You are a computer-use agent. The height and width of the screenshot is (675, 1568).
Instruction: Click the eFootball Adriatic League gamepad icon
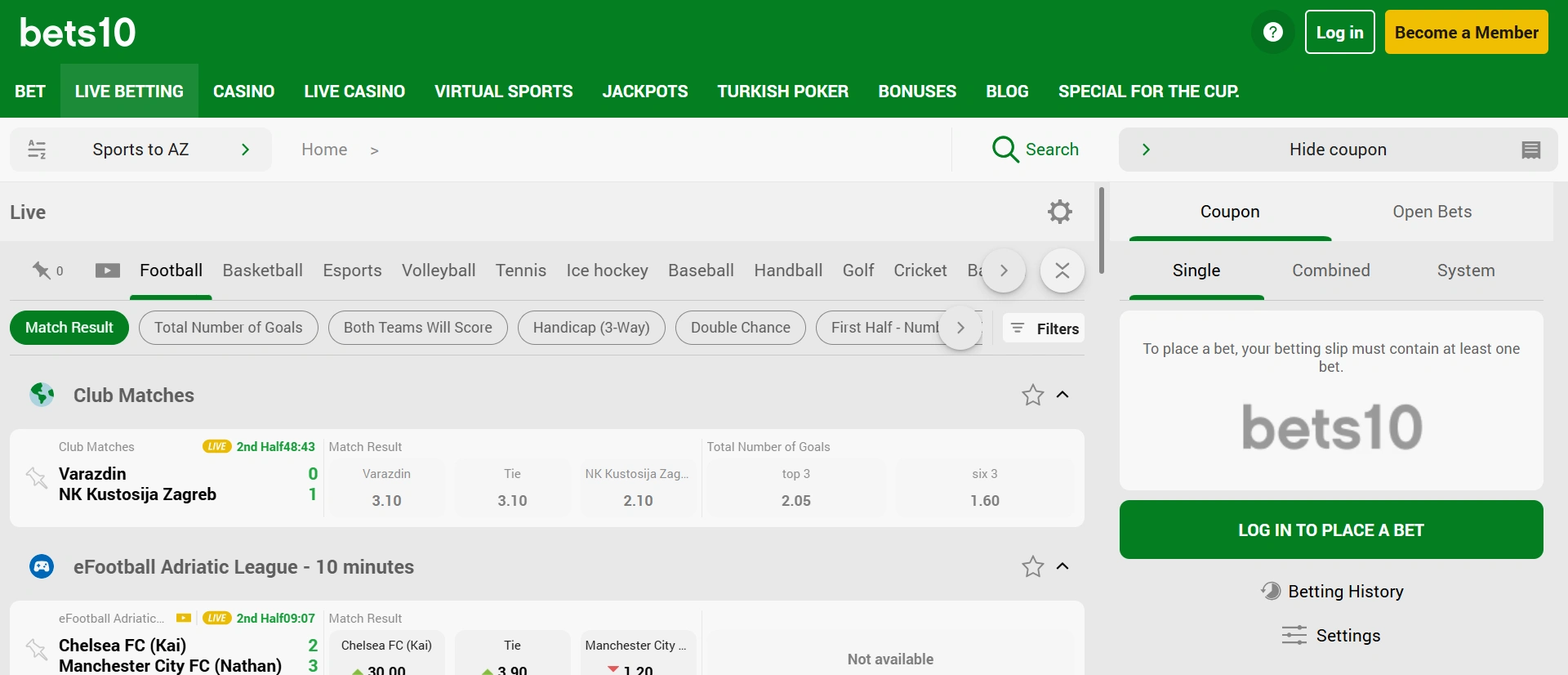click(x=42, y=566)
